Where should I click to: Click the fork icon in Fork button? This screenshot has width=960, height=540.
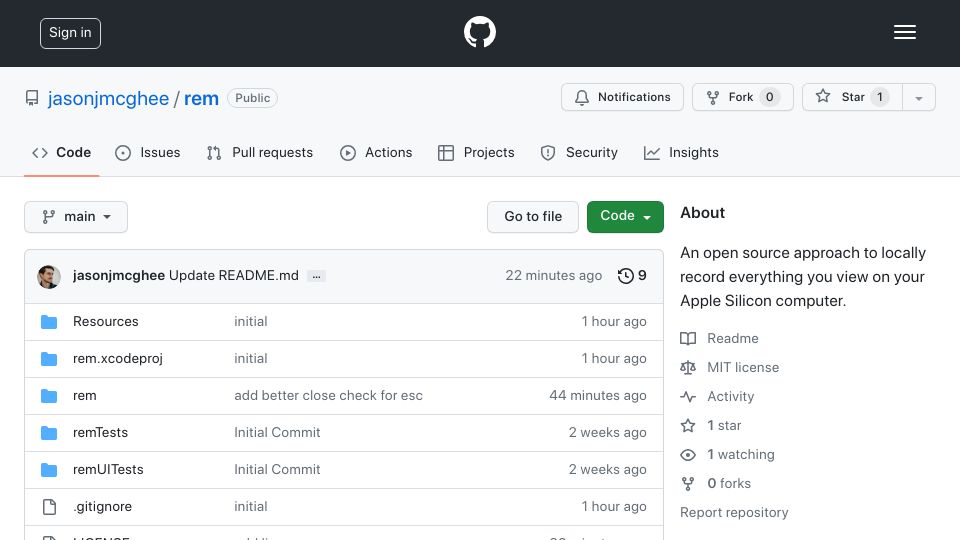[713, 97]
